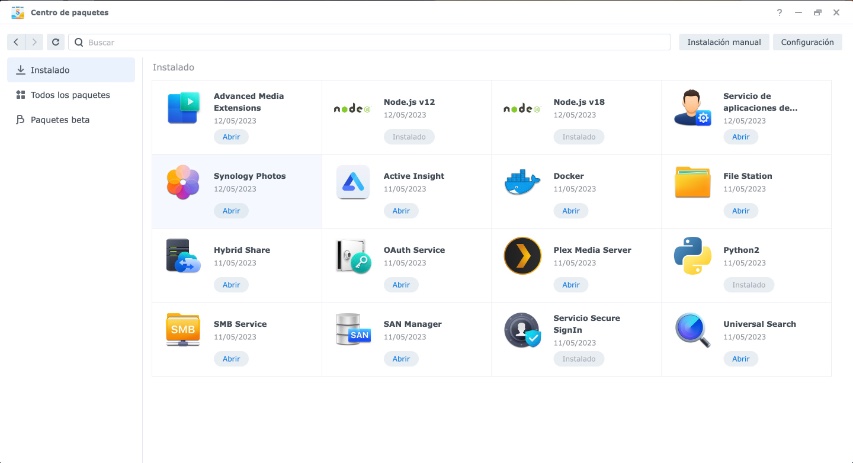Open Todos los paquetes section

pos(71,95)
